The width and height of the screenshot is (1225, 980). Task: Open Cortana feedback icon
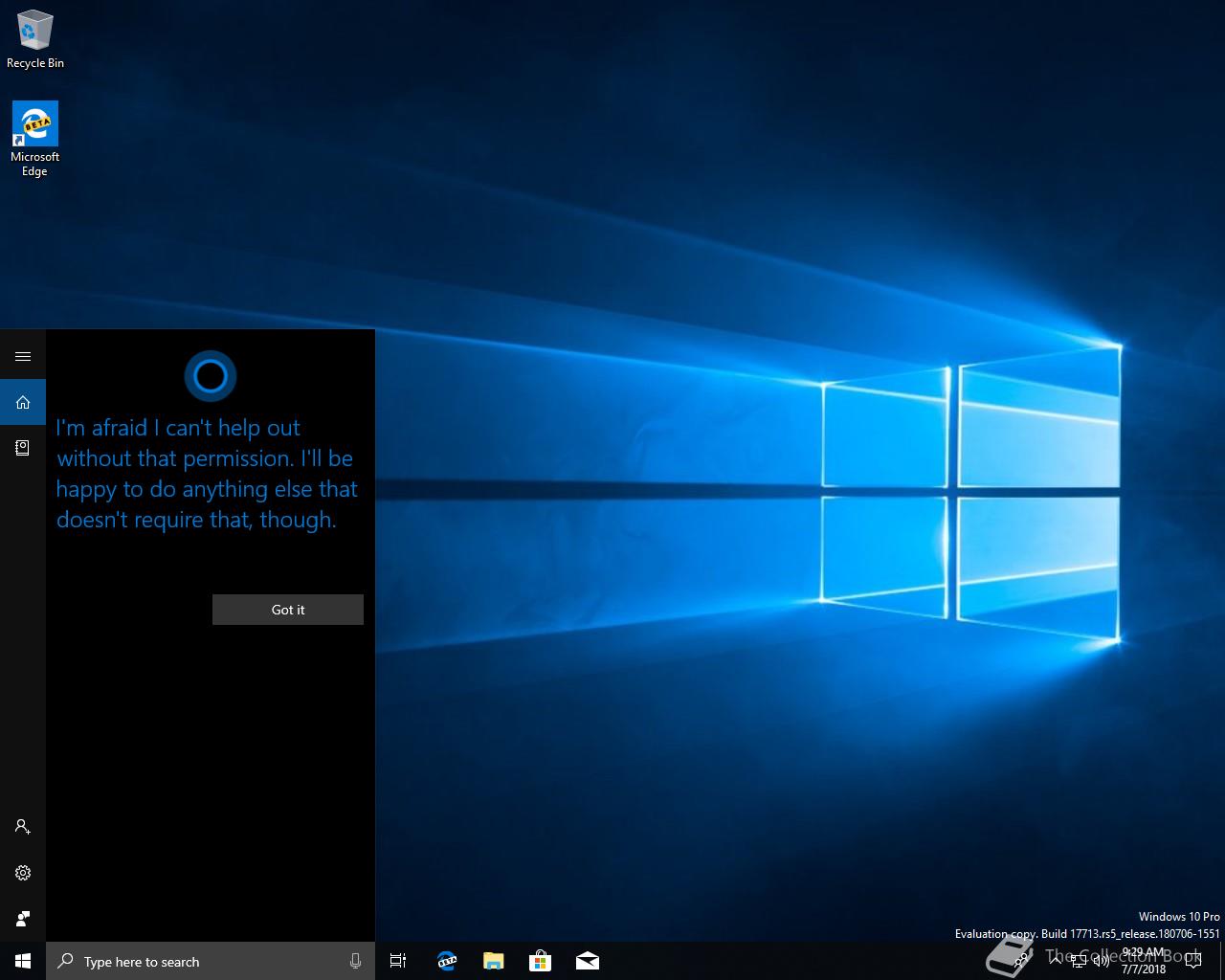(23, 919)
